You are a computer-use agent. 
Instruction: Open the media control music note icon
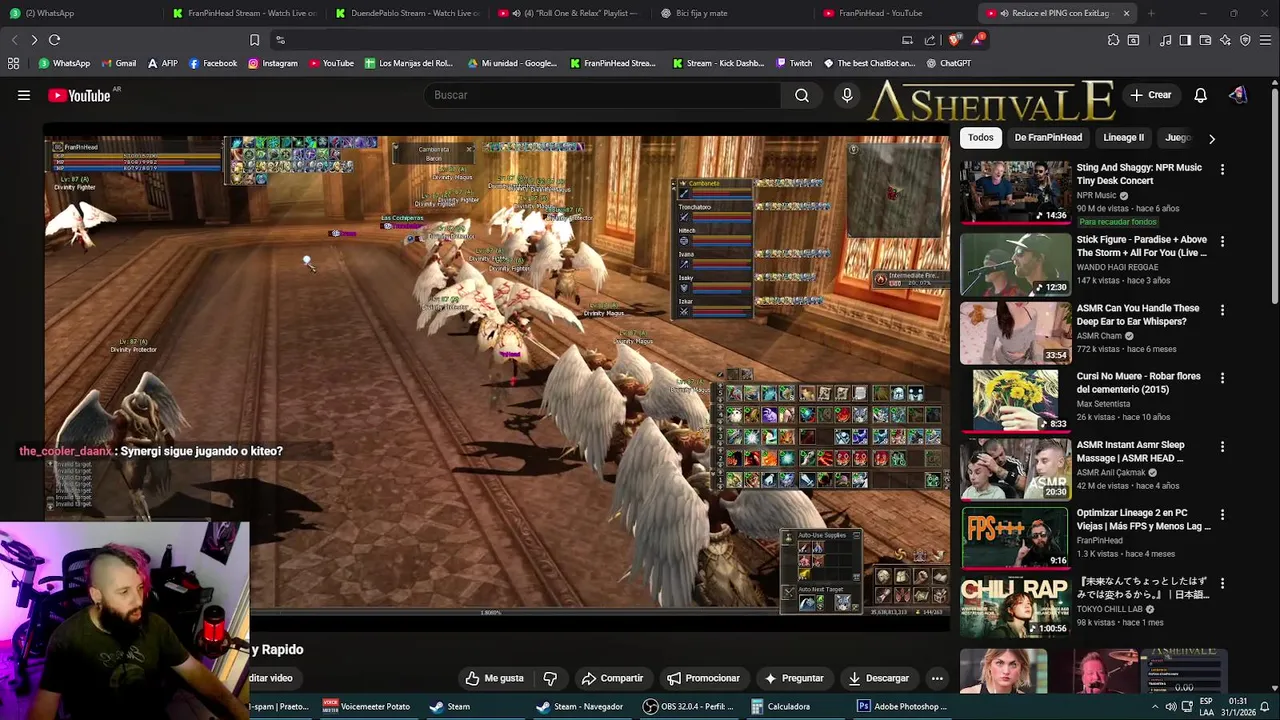[x=1165, y=40]
